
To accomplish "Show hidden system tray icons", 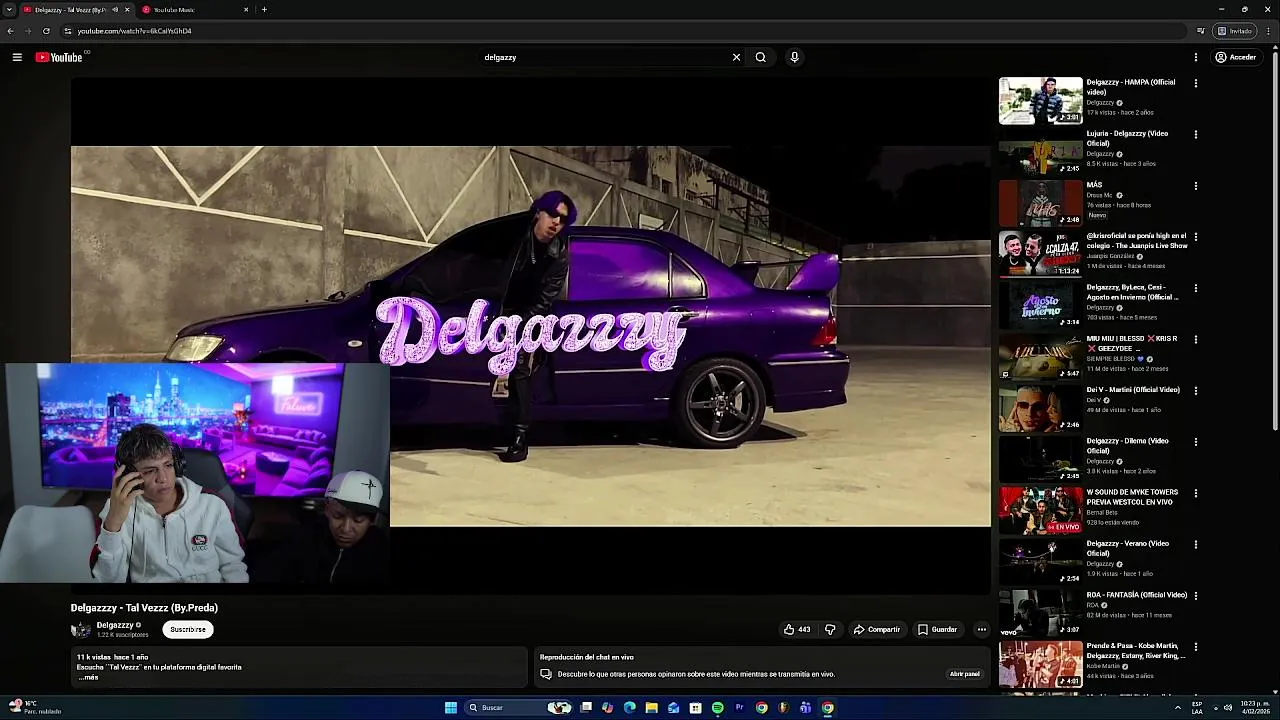I will pyautogui.click(x=1178, y=708).
